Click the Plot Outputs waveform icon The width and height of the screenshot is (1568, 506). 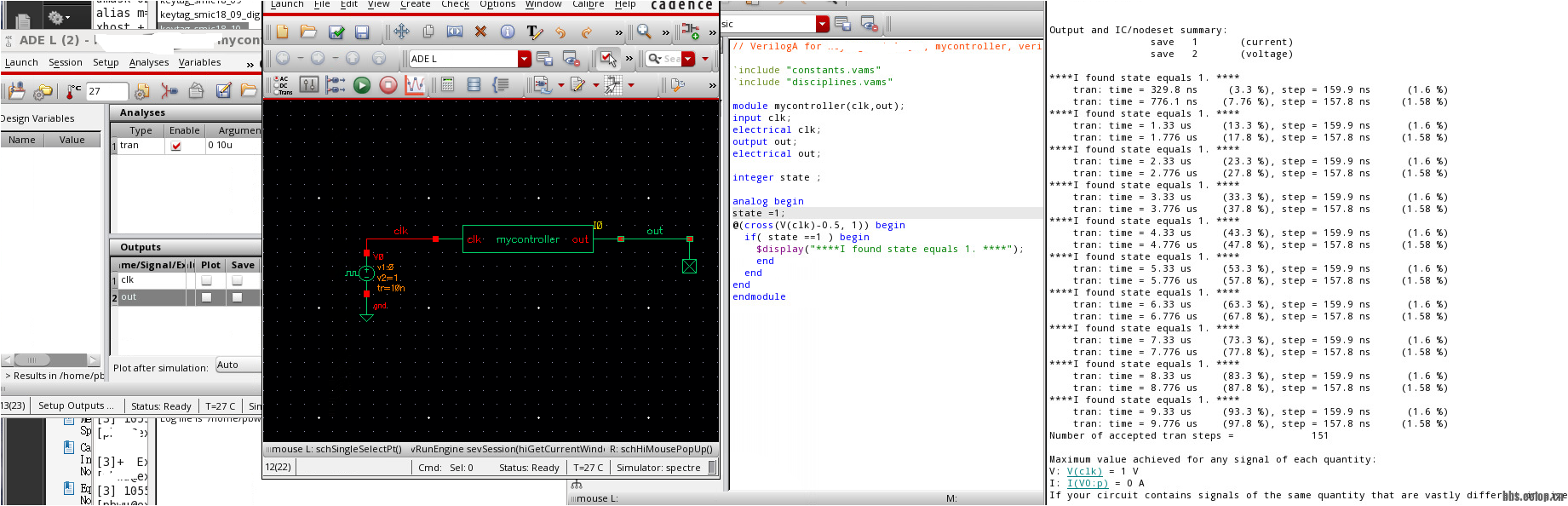pos(415,84)
